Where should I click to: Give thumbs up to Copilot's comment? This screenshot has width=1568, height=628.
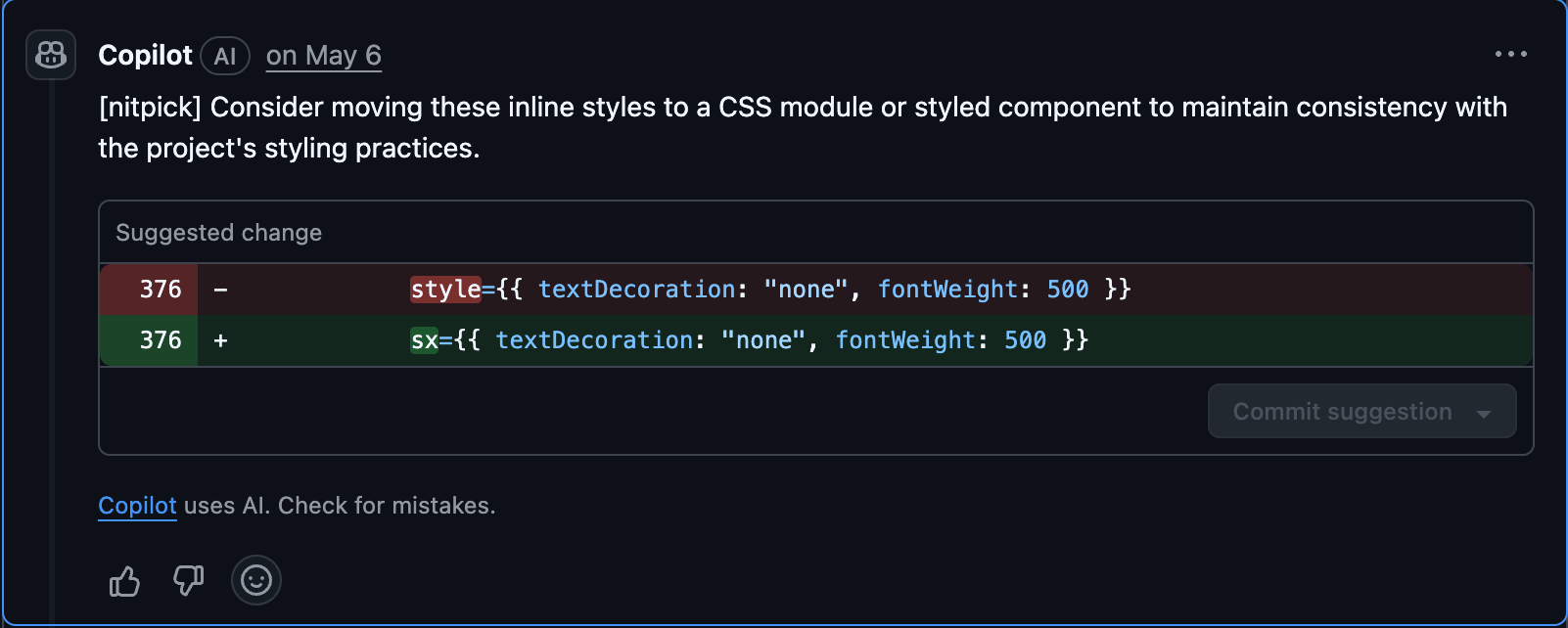(124, 581)
